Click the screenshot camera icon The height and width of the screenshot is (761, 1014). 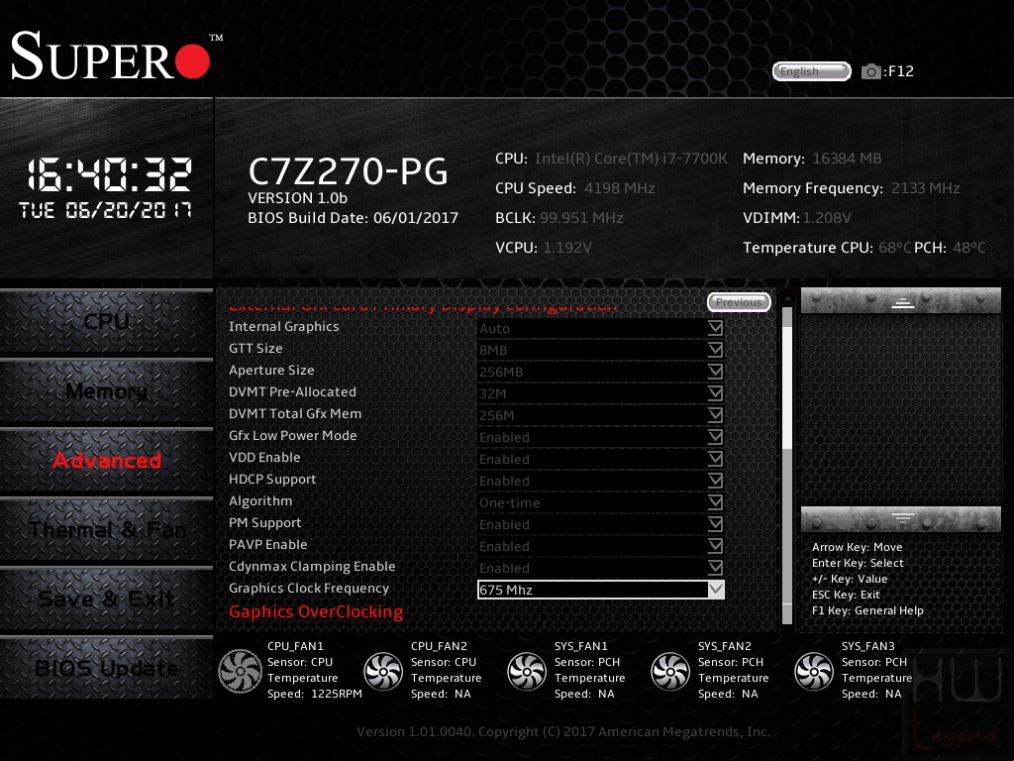pyautogui.click(x=871, y=71)
